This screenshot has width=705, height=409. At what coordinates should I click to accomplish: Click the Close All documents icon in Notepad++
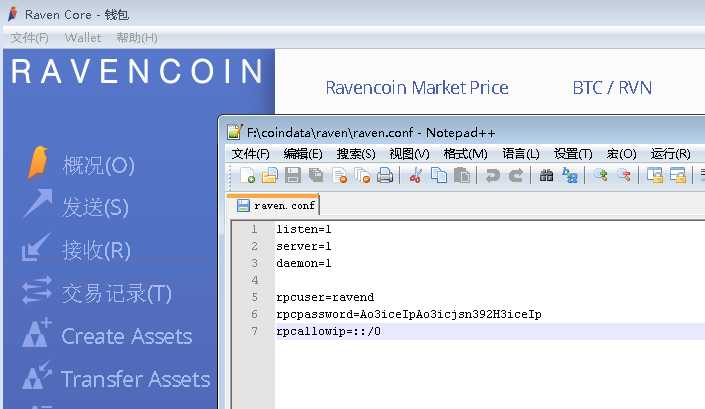click(x=362, y=175)
